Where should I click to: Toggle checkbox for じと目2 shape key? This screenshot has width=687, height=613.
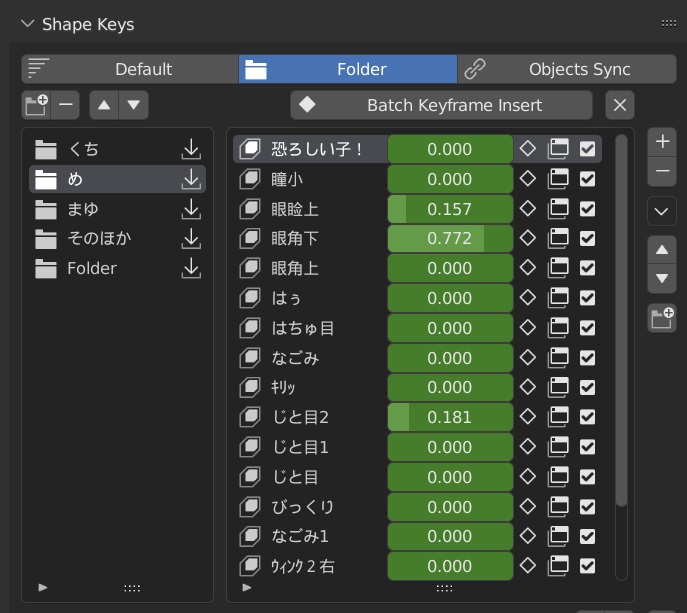tap(587, 417)
